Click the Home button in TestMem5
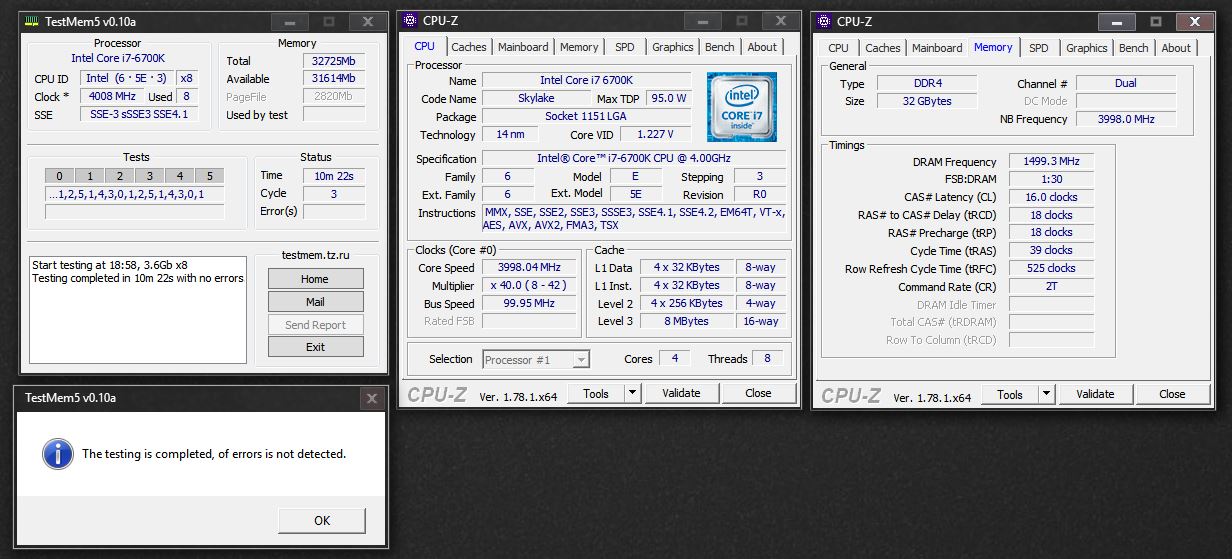1232x559 pixels. (315, 279)
